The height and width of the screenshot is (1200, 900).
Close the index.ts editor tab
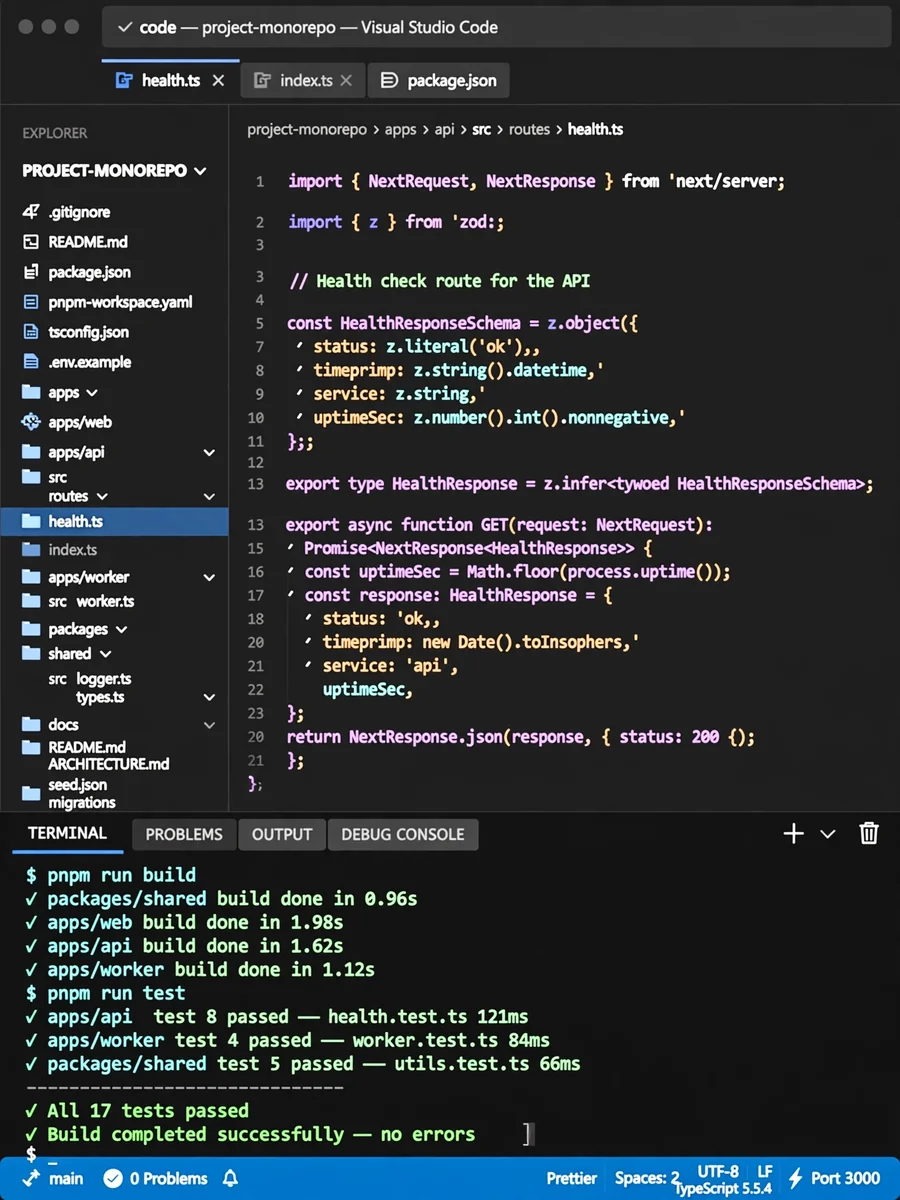coord(347,81)
